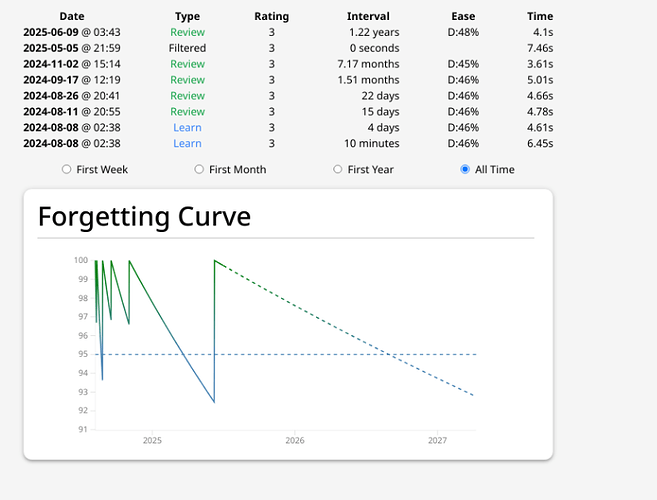Select the All Time radio button

pos(465,169)
